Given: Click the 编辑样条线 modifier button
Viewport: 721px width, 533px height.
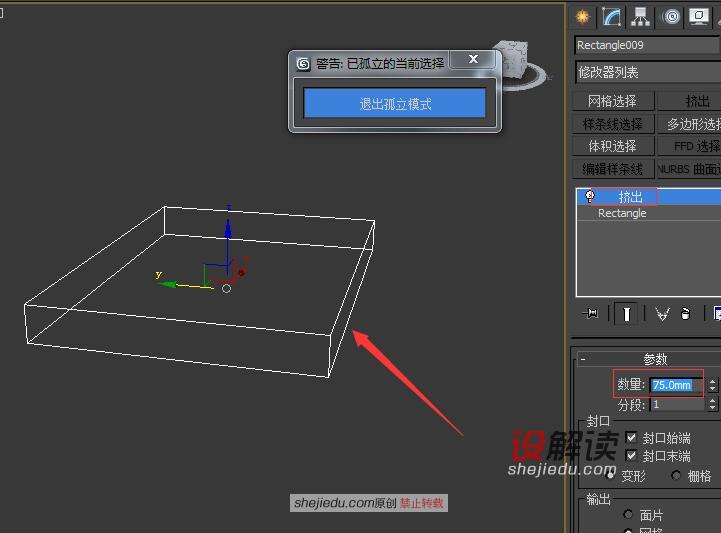Looking at the screenshot, I should click(x=612, y=169).
